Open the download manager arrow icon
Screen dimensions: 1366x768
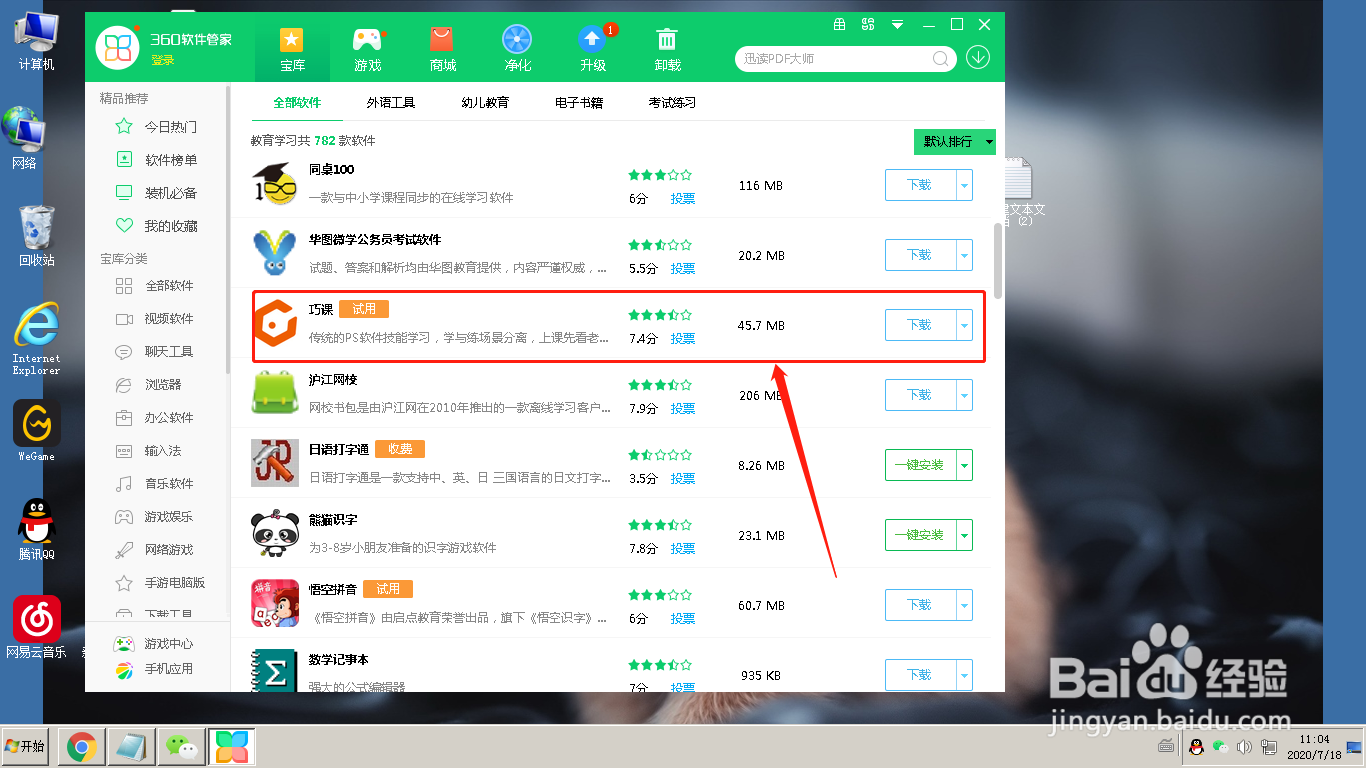click(x=977, y=57)
